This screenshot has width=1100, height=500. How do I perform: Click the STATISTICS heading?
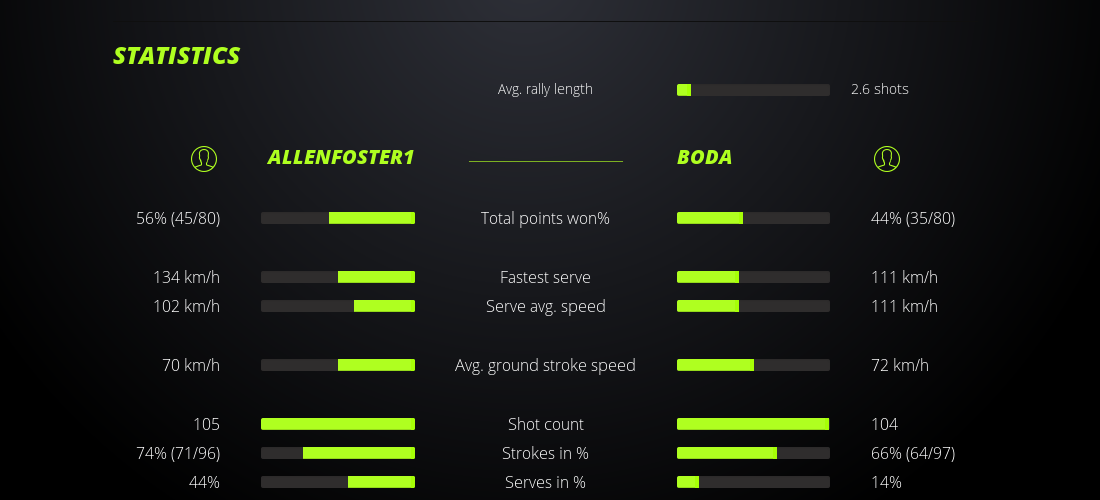(x=177, y=56)
